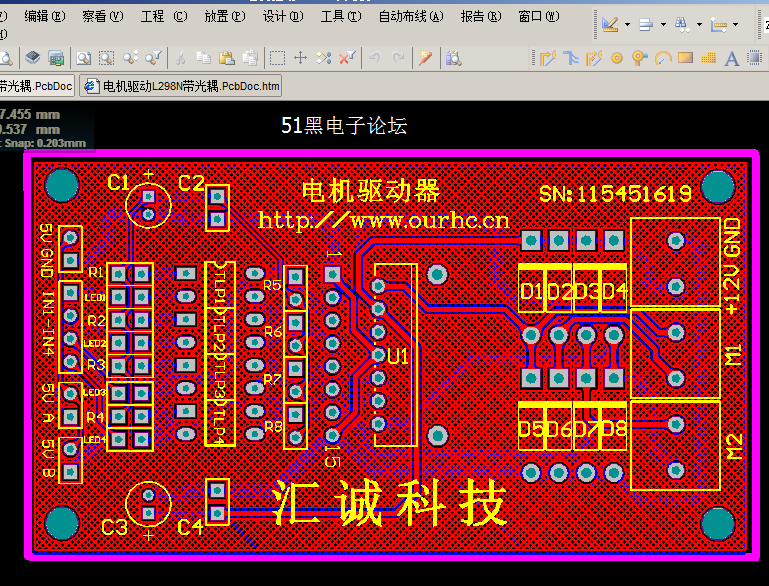
Task: Clear the current filter icon
Action: click(x=347, y=58)
